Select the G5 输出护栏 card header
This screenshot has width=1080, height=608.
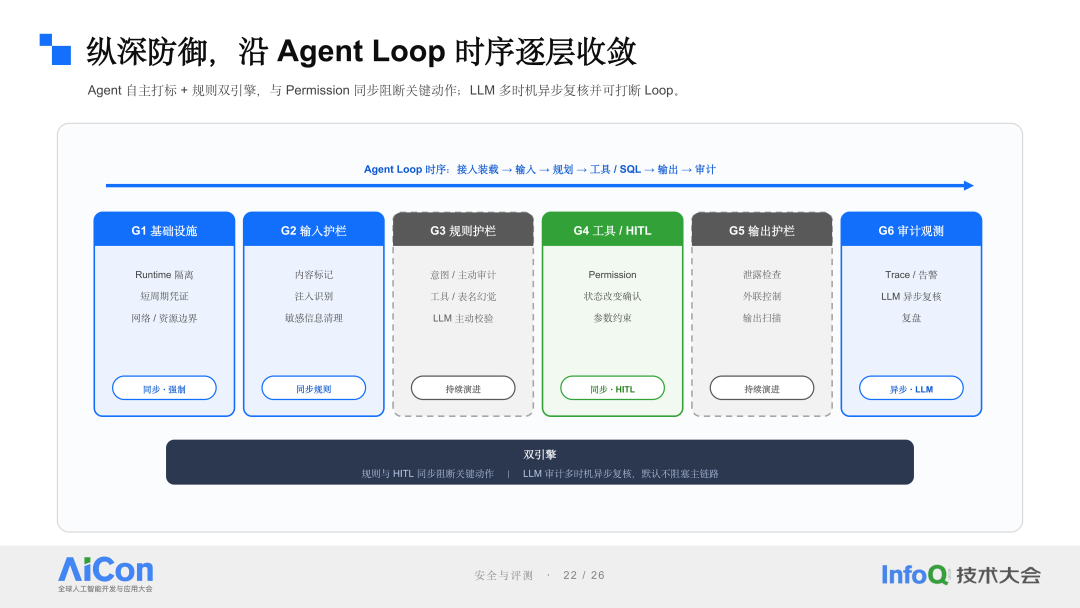pos(762,229)
